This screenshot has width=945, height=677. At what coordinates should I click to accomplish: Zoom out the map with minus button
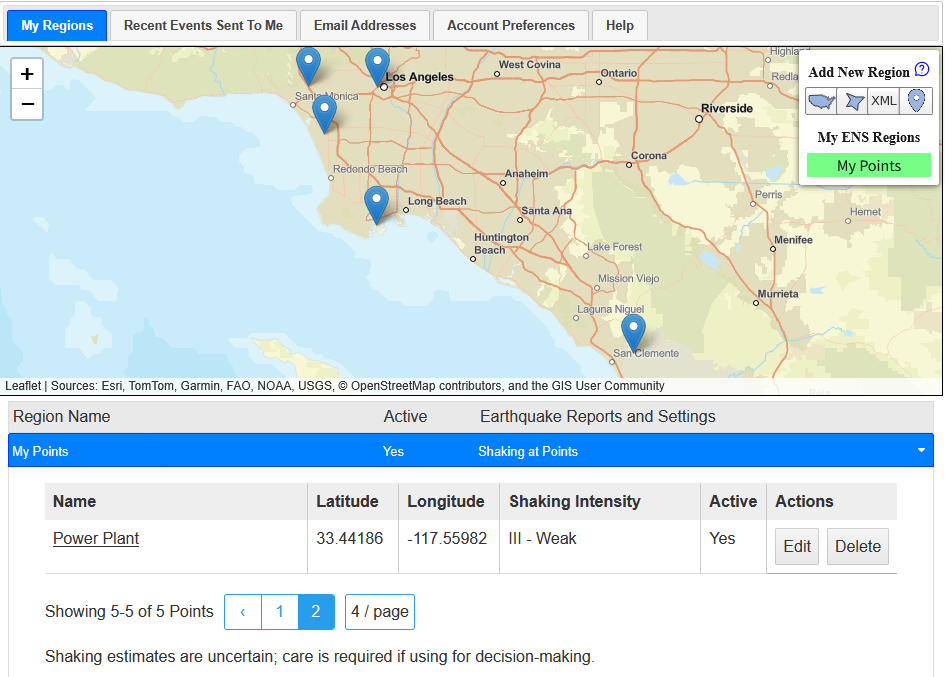(27, 104)
